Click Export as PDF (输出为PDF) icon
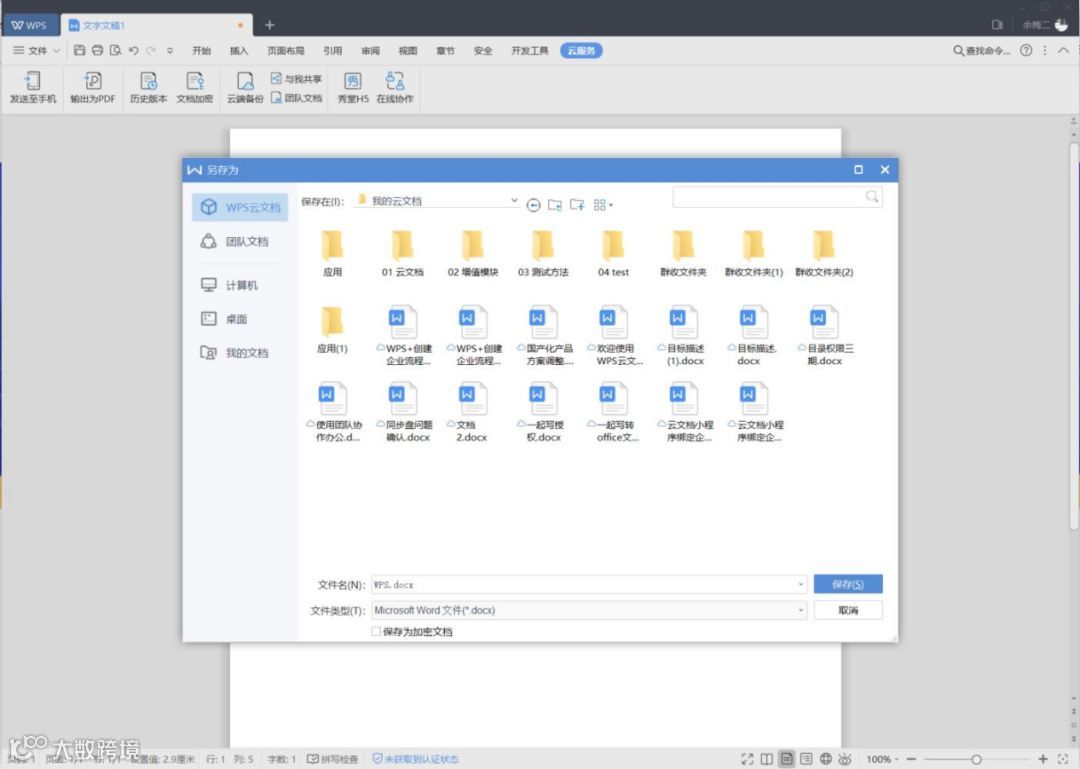Viewport: 1080px width, 769px height. point(92,87)
